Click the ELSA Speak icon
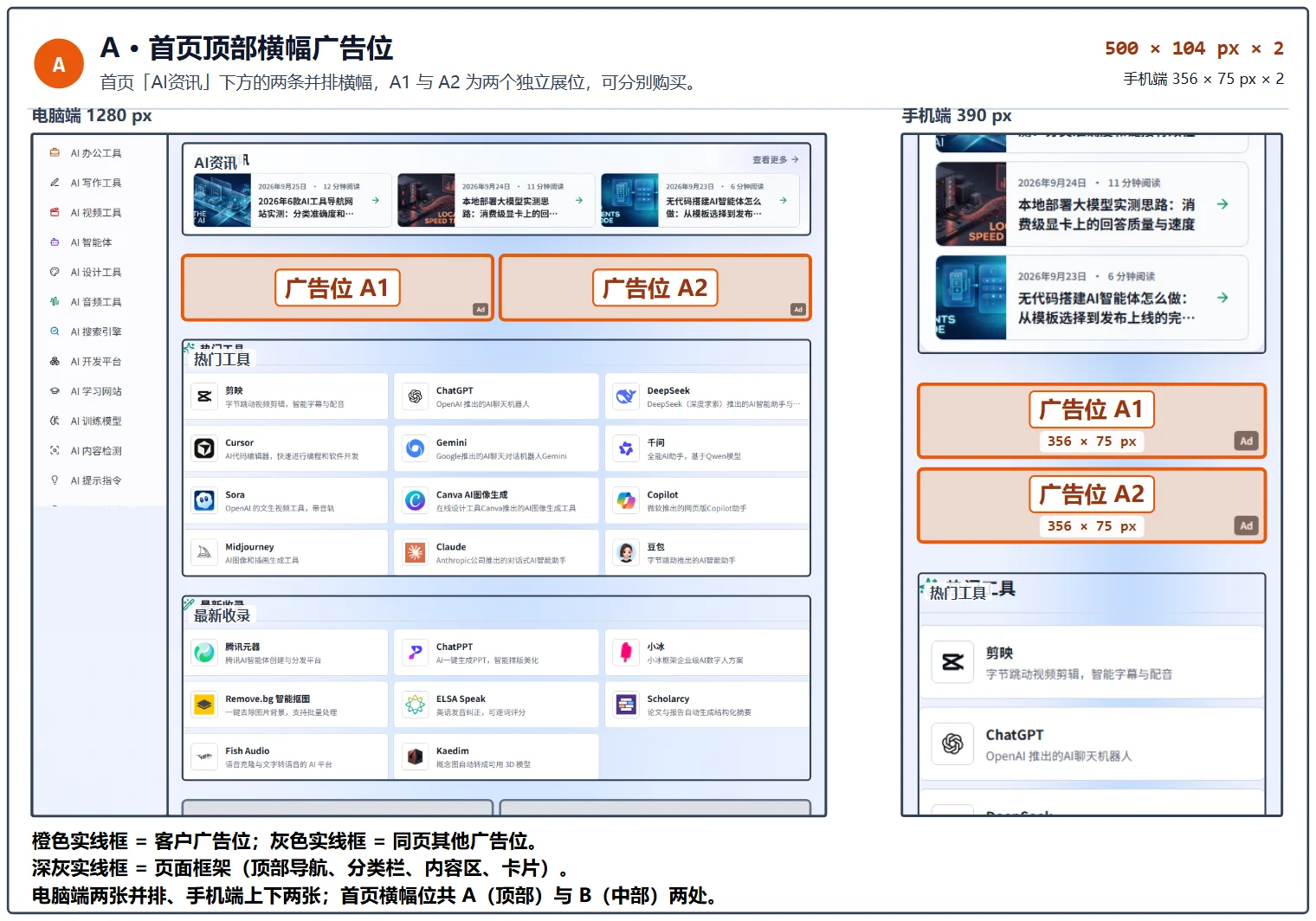Image resolution: width=1316 pixels, height=921 pixels. pyautogui.click(x=416, y=705)
